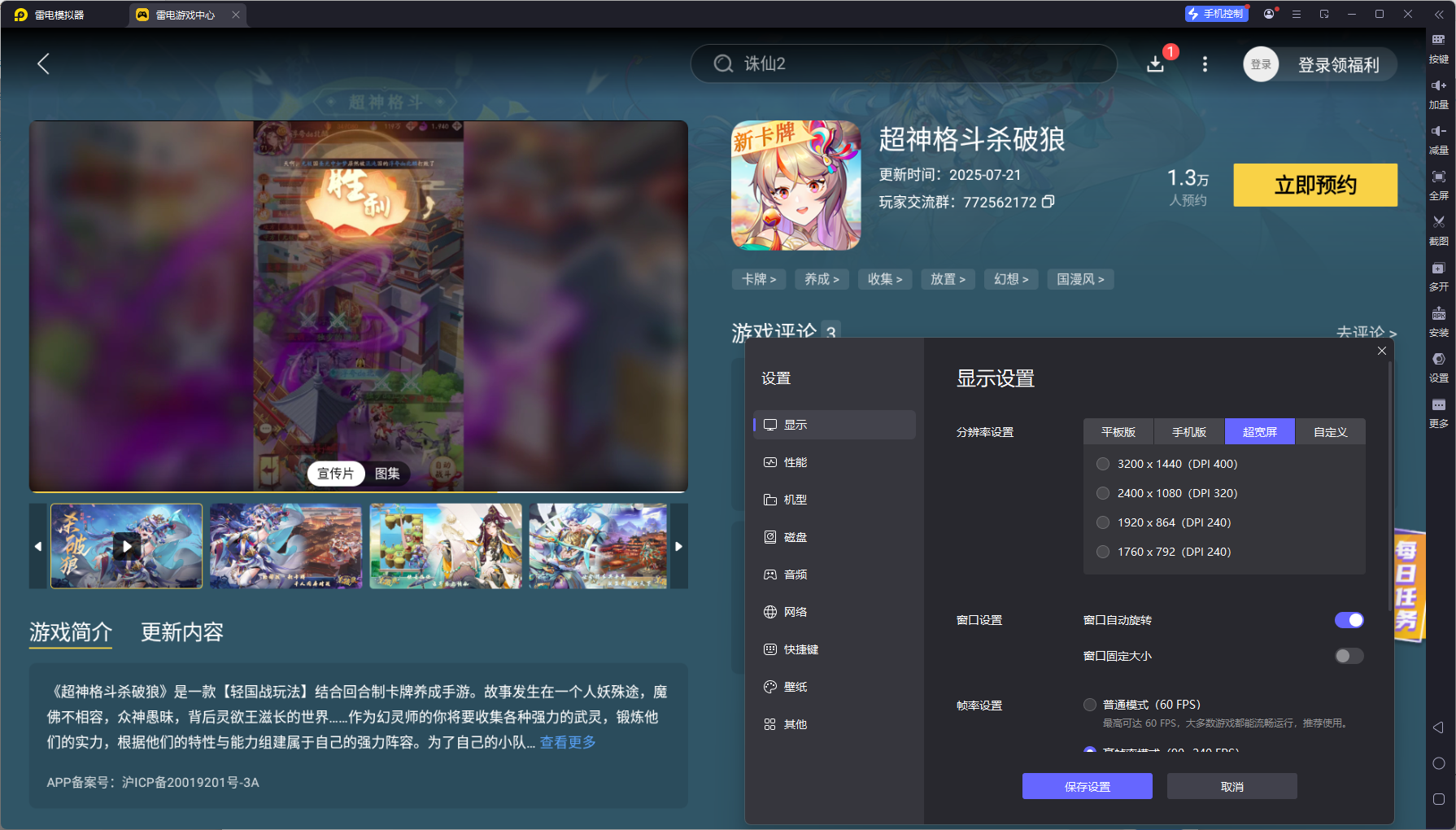Screen dimensions: 1456x830
Task: Open the three-dot more options menu
Action: pos(1205,64)
